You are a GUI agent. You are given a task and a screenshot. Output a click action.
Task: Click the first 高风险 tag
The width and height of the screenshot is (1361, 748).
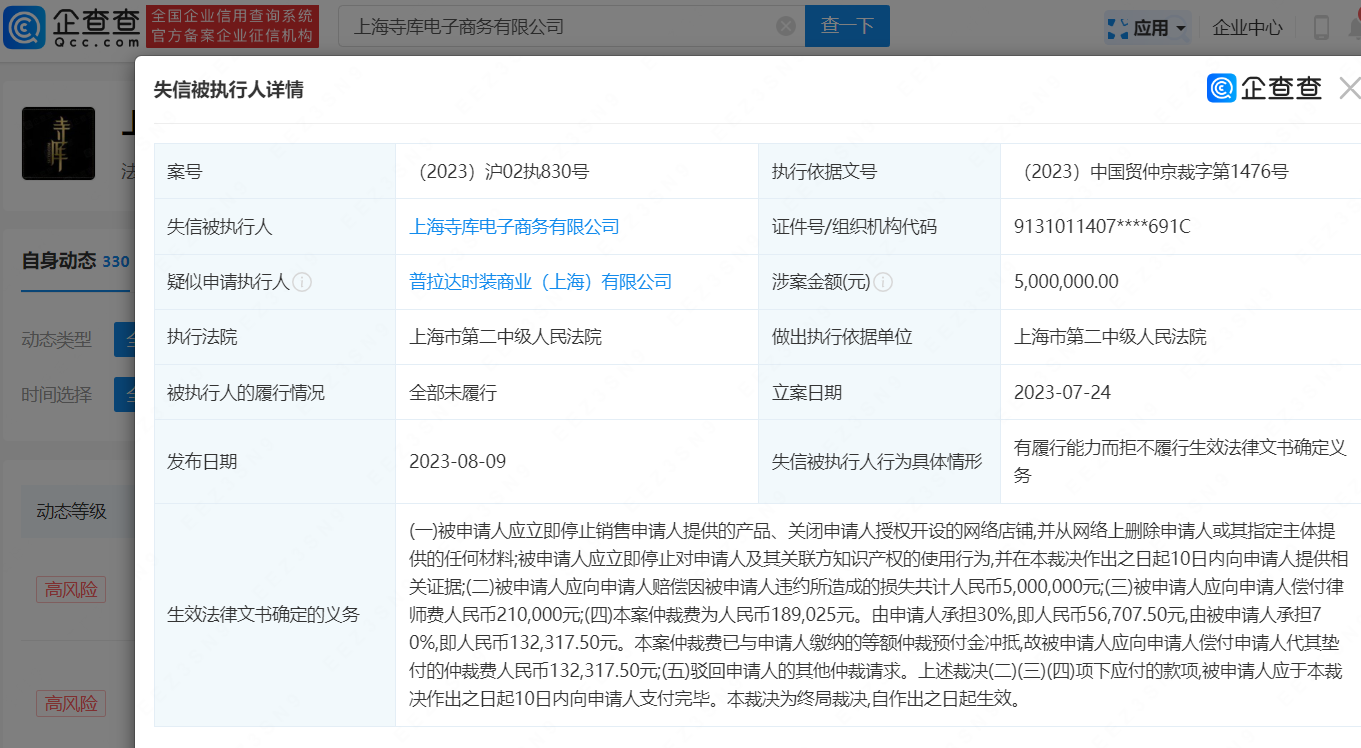[x=70, y=589]
